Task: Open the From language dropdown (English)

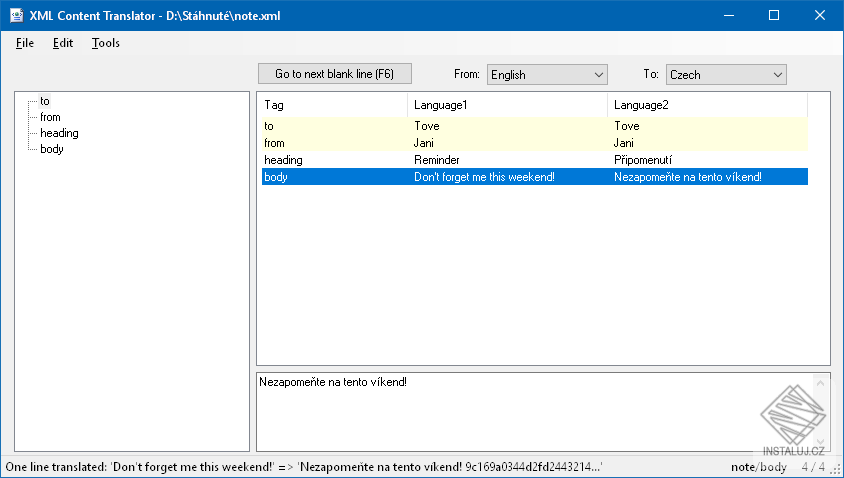Action: pos(547,75)
